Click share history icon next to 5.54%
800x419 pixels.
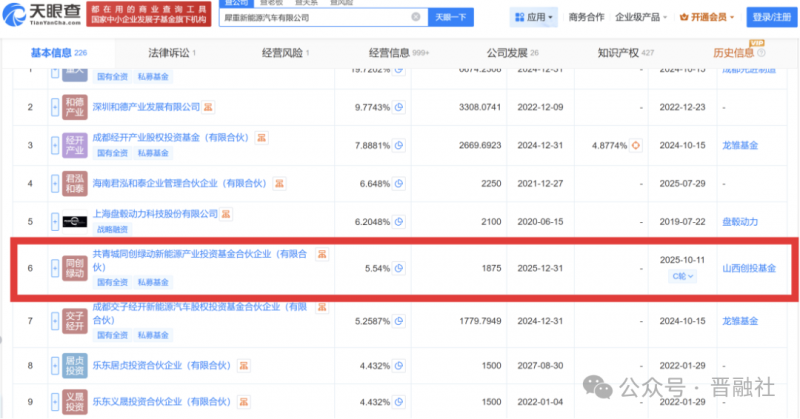click(399, 268)
